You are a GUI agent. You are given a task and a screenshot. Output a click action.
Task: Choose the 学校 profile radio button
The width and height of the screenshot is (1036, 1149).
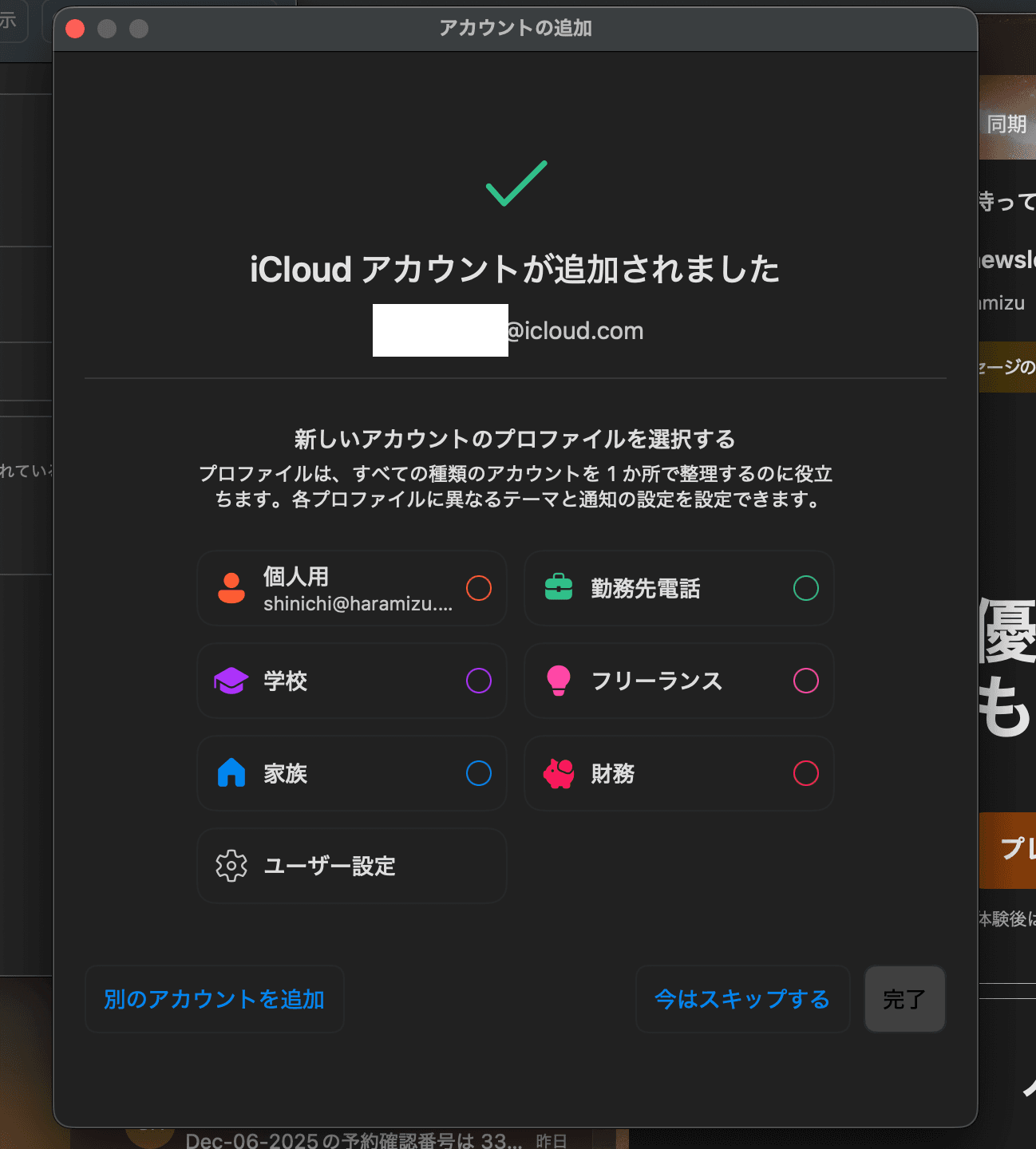pos(479,681)
